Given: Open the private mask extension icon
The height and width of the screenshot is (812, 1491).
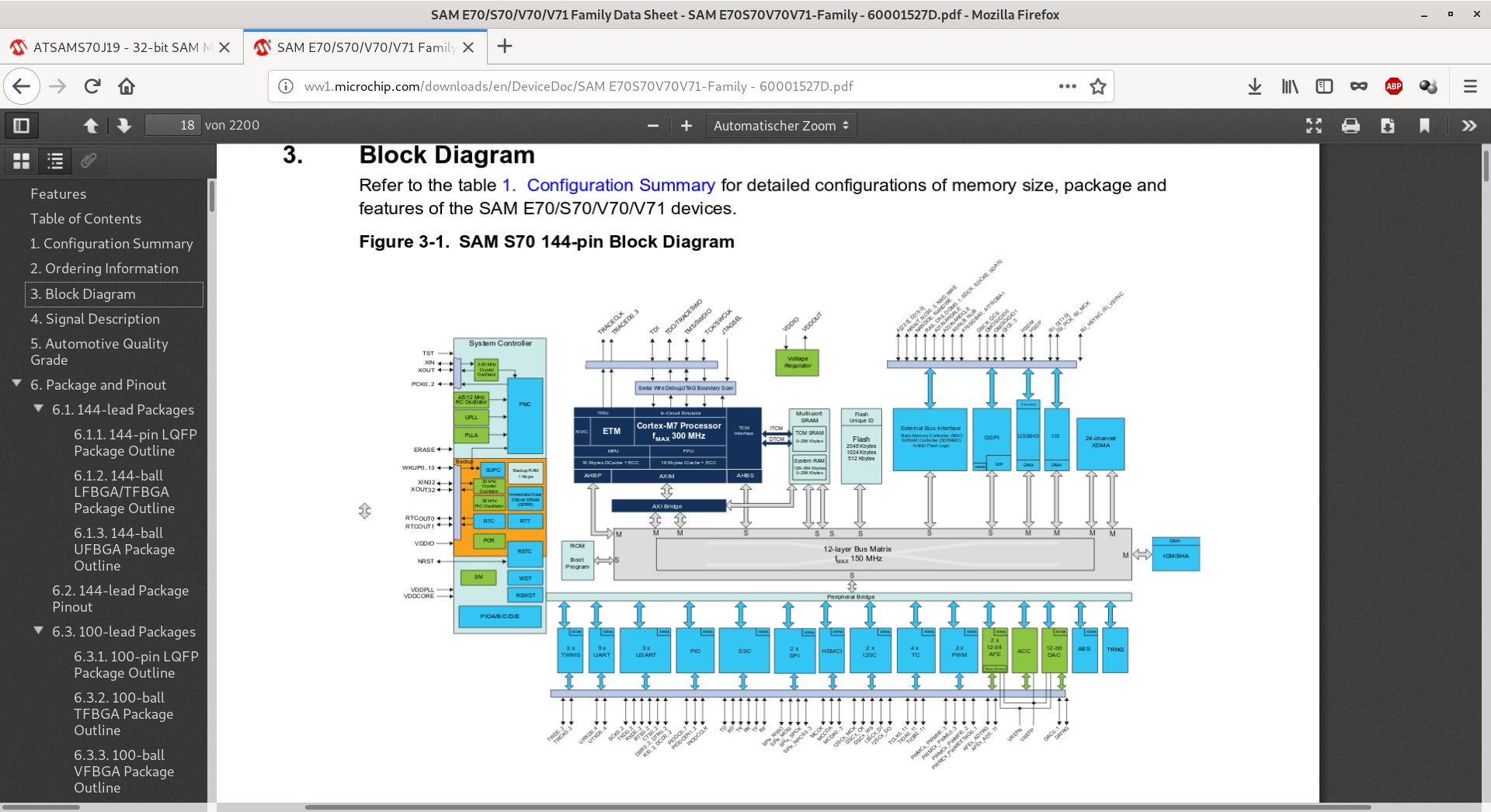Looking at the screenshot, I should point(1359,86).
